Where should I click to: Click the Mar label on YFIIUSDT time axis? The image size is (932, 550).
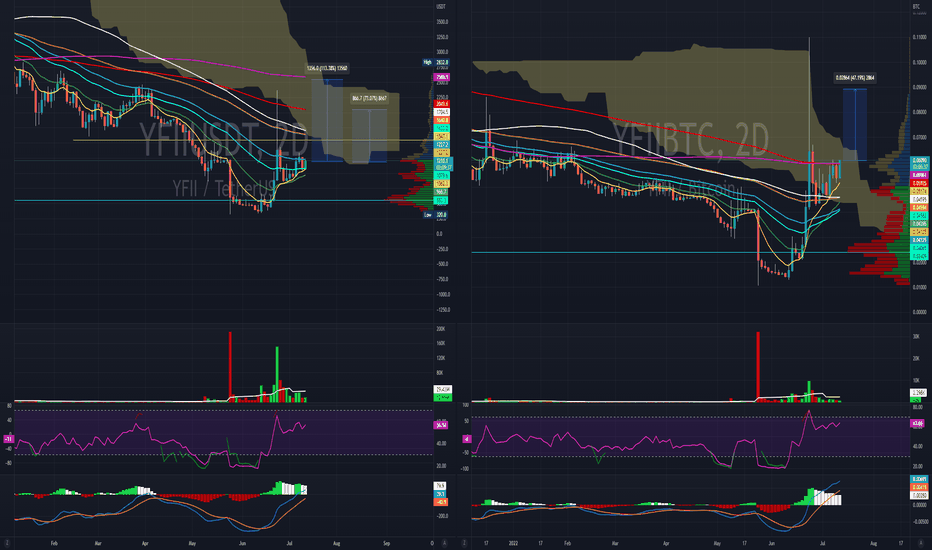98,543
